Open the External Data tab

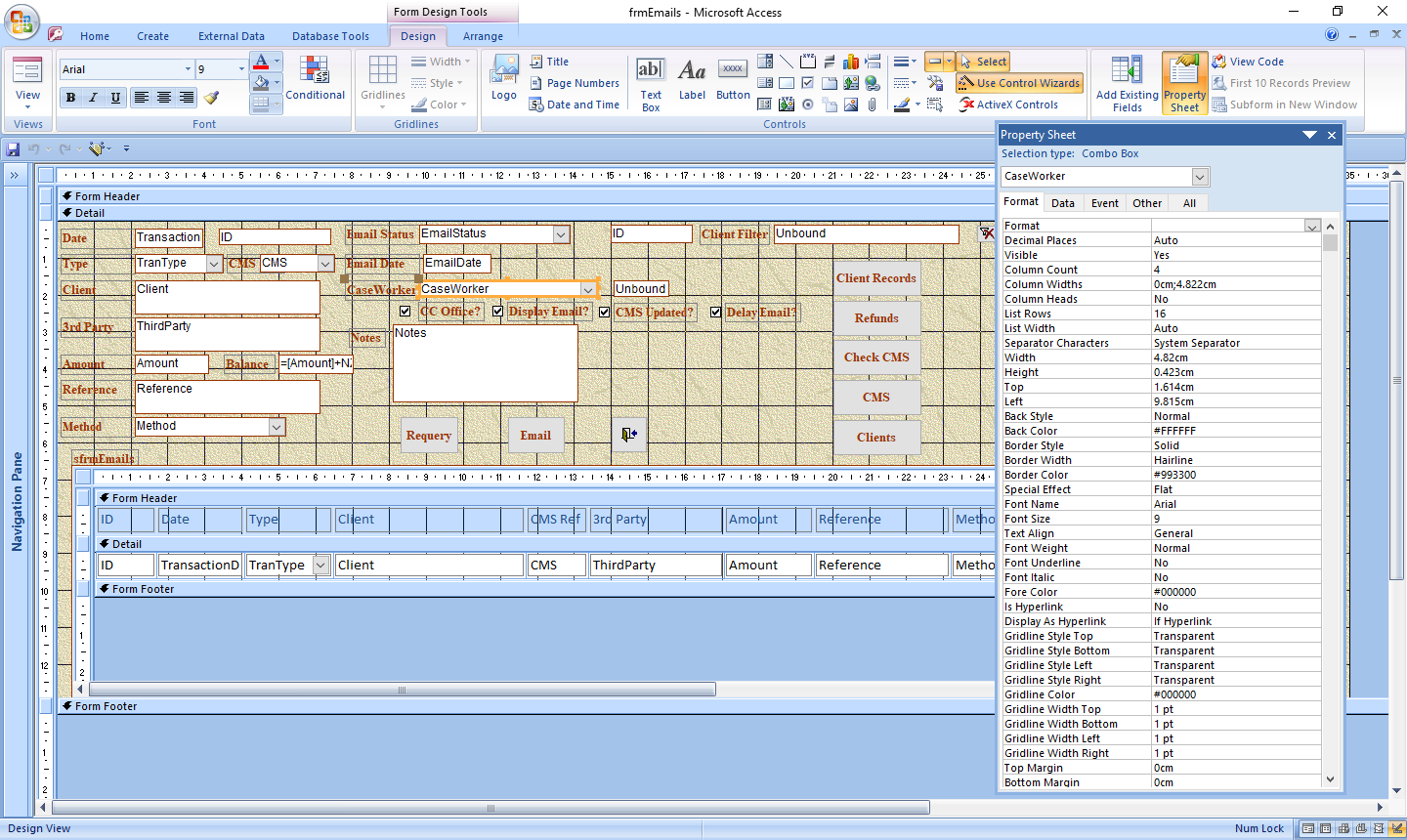232,36
